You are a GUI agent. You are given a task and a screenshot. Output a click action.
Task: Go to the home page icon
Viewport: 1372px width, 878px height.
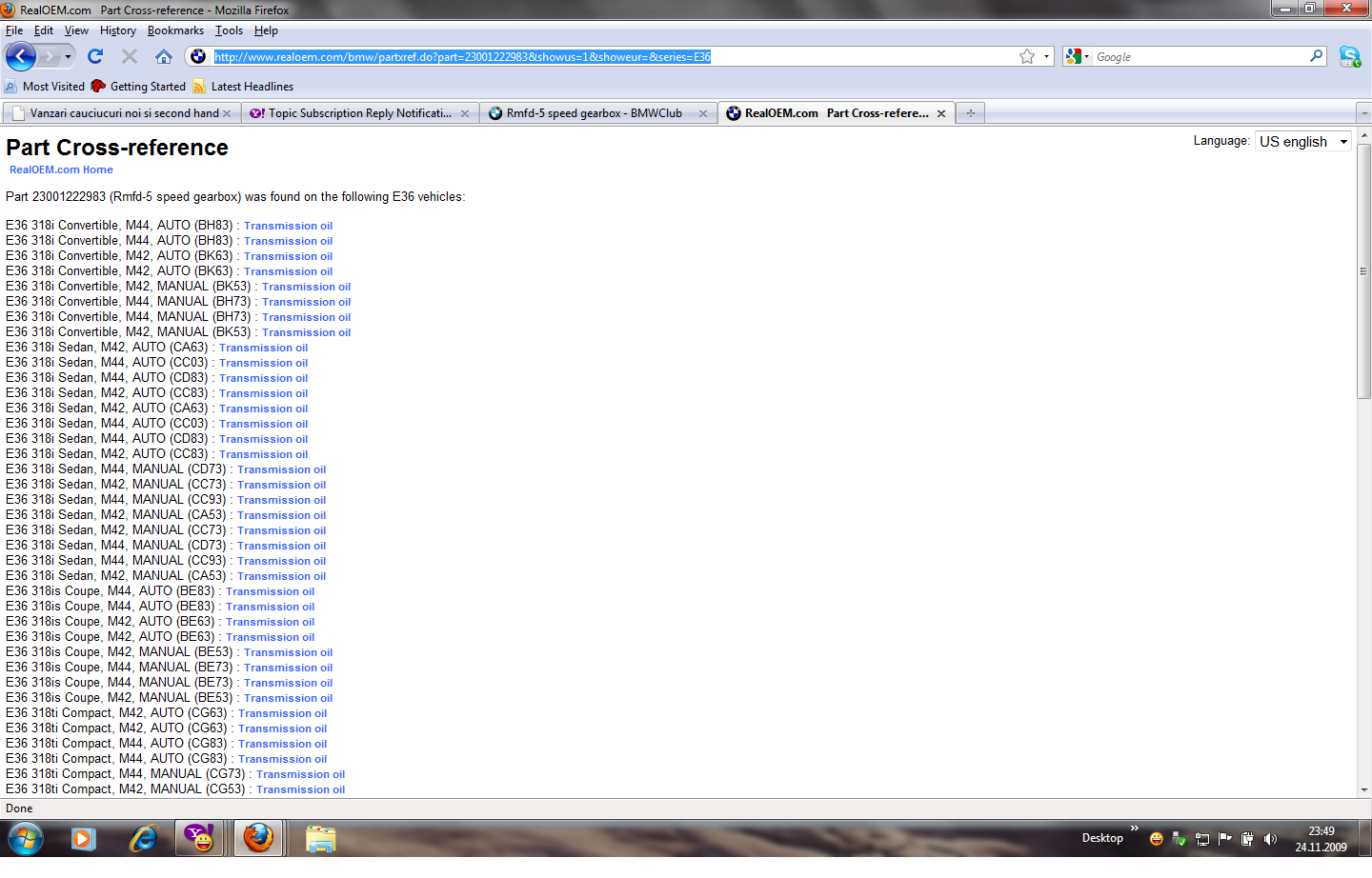[x=164, y=57]
